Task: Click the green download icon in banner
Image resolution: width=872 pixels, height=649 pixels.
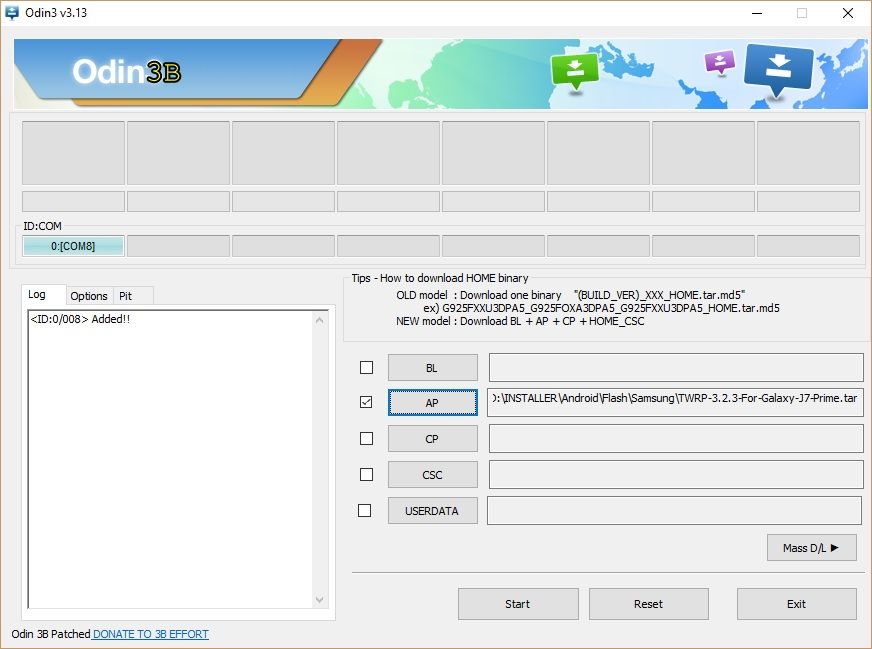Action: 574,70
